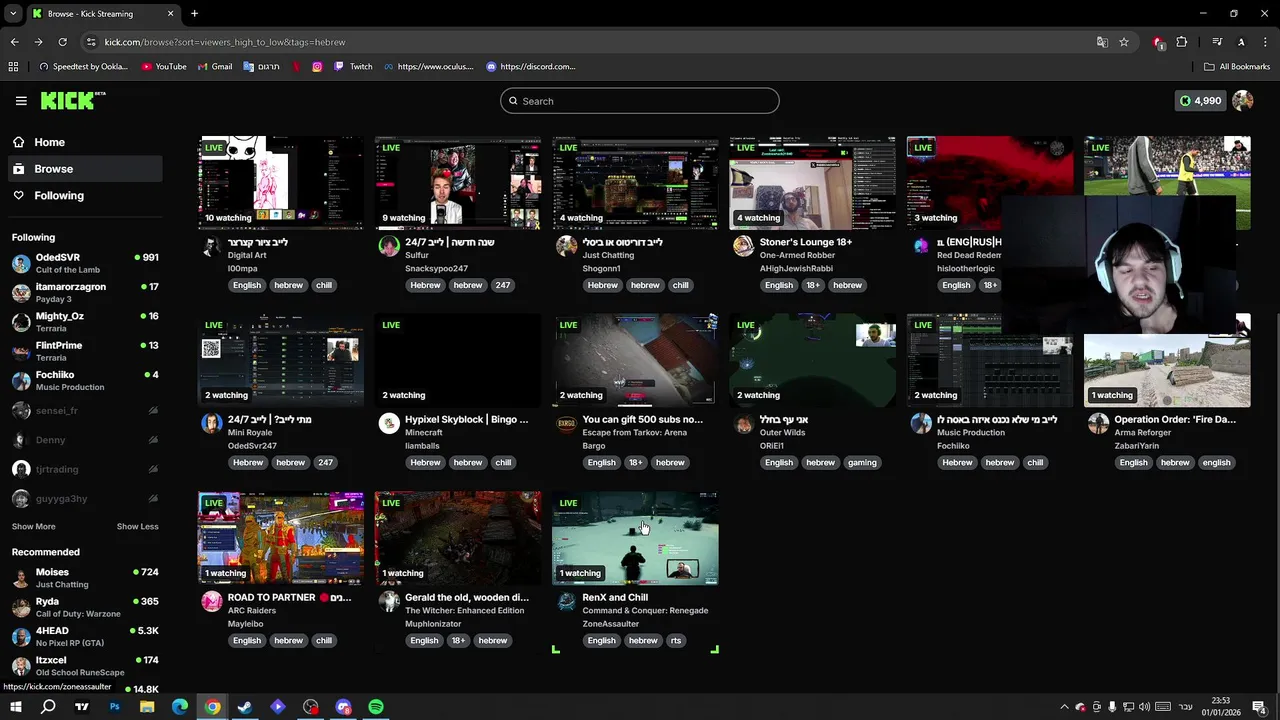Open Photoshop from the taskbar
The image size is (1280, 720).
114,707
